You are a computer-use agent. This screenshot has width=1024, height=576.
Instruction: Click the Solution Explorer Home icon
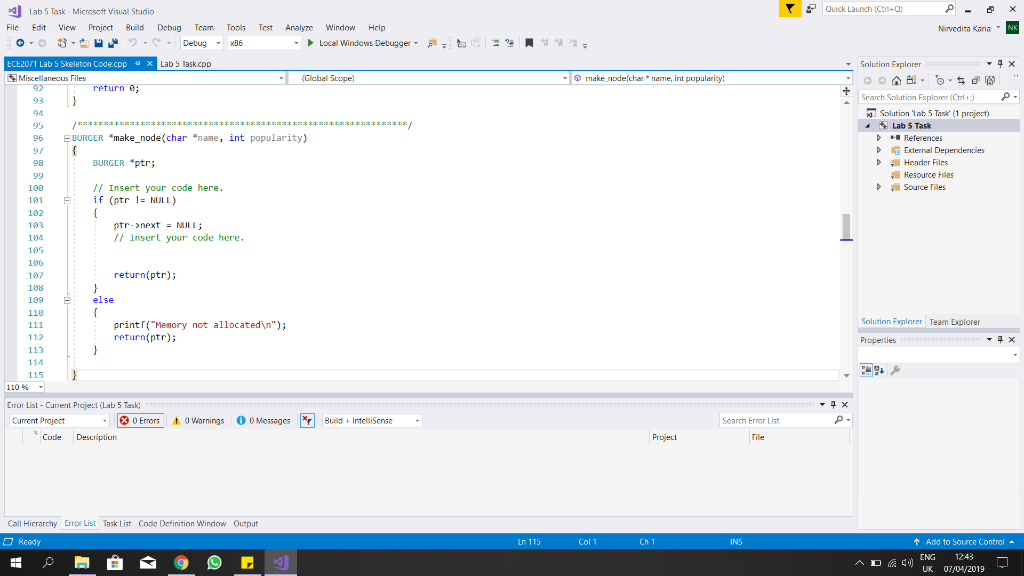[896, 80]
